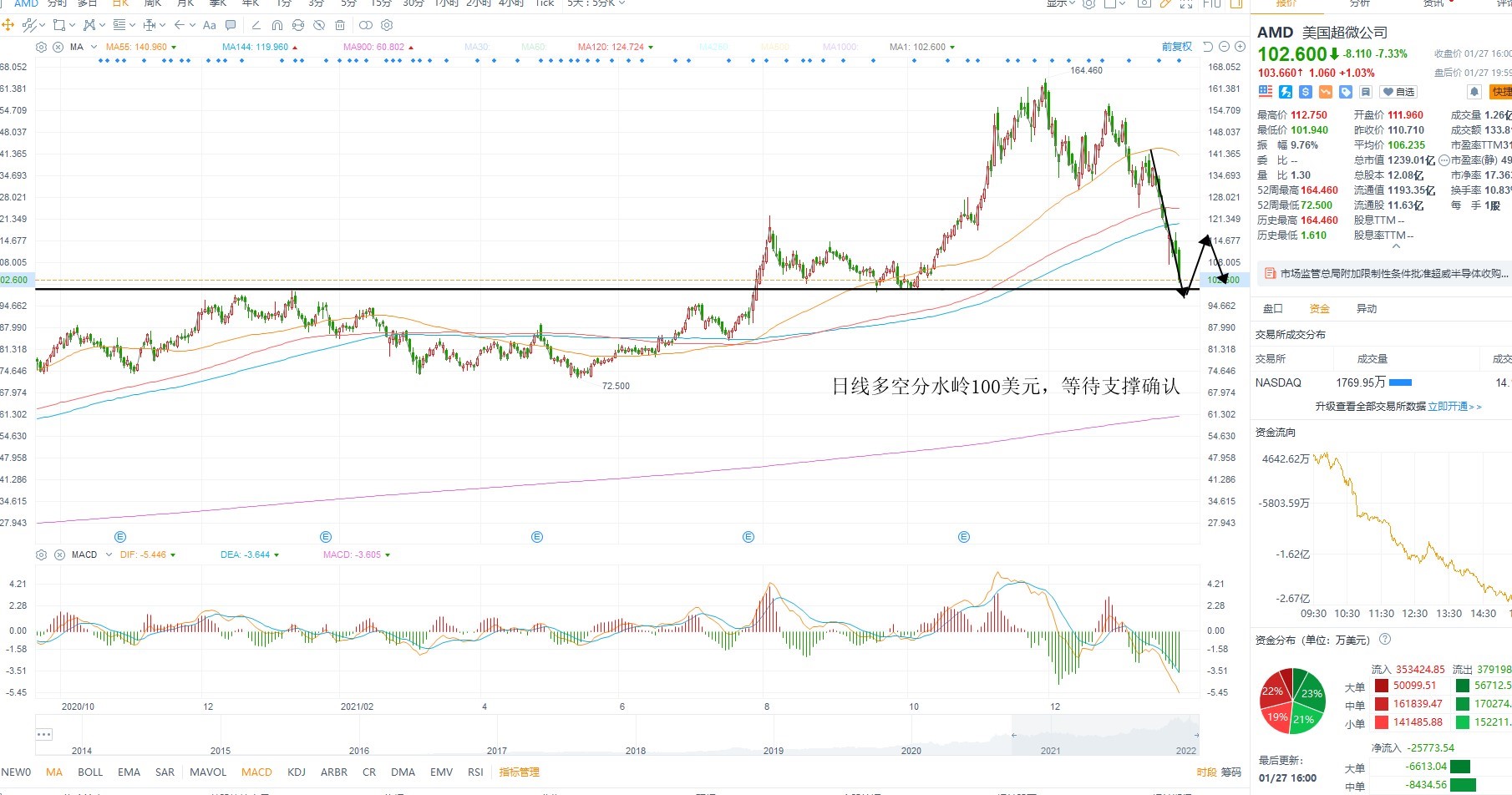Screen dimensions: 1512x795
Task: Select the 15分 chart period
Action: (381, 3)
